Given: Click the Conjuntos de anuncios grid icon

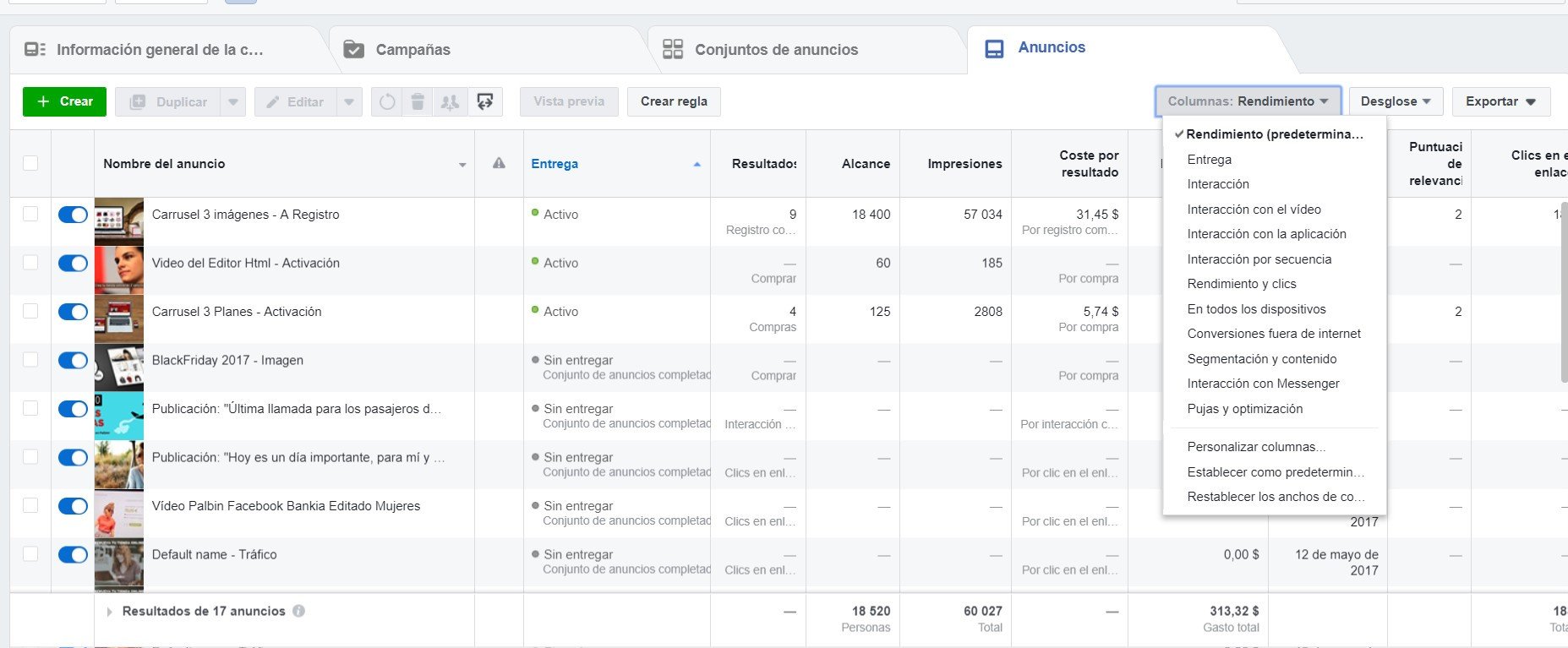Looking at the screenshot, I should coord(673,49).
